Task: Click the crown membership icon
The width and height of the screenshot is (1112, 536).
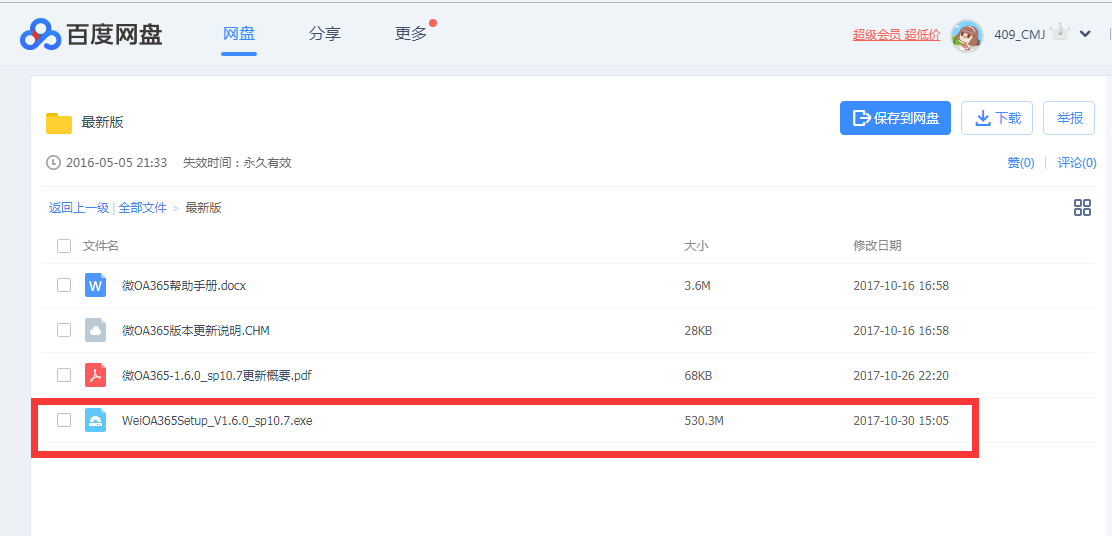Action: coord(1060,33)
